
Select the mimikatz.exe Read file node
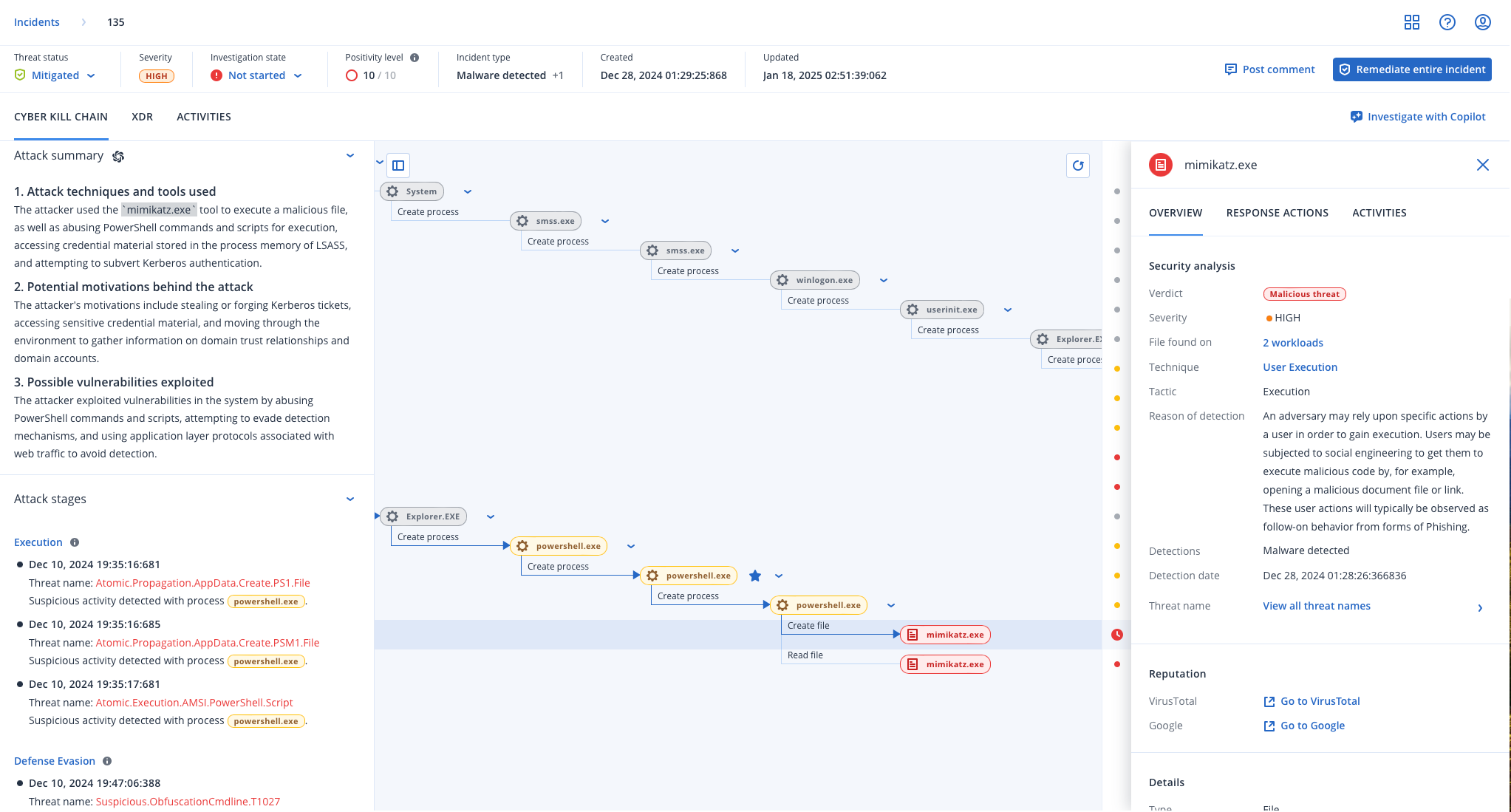(x=945, y=664)
